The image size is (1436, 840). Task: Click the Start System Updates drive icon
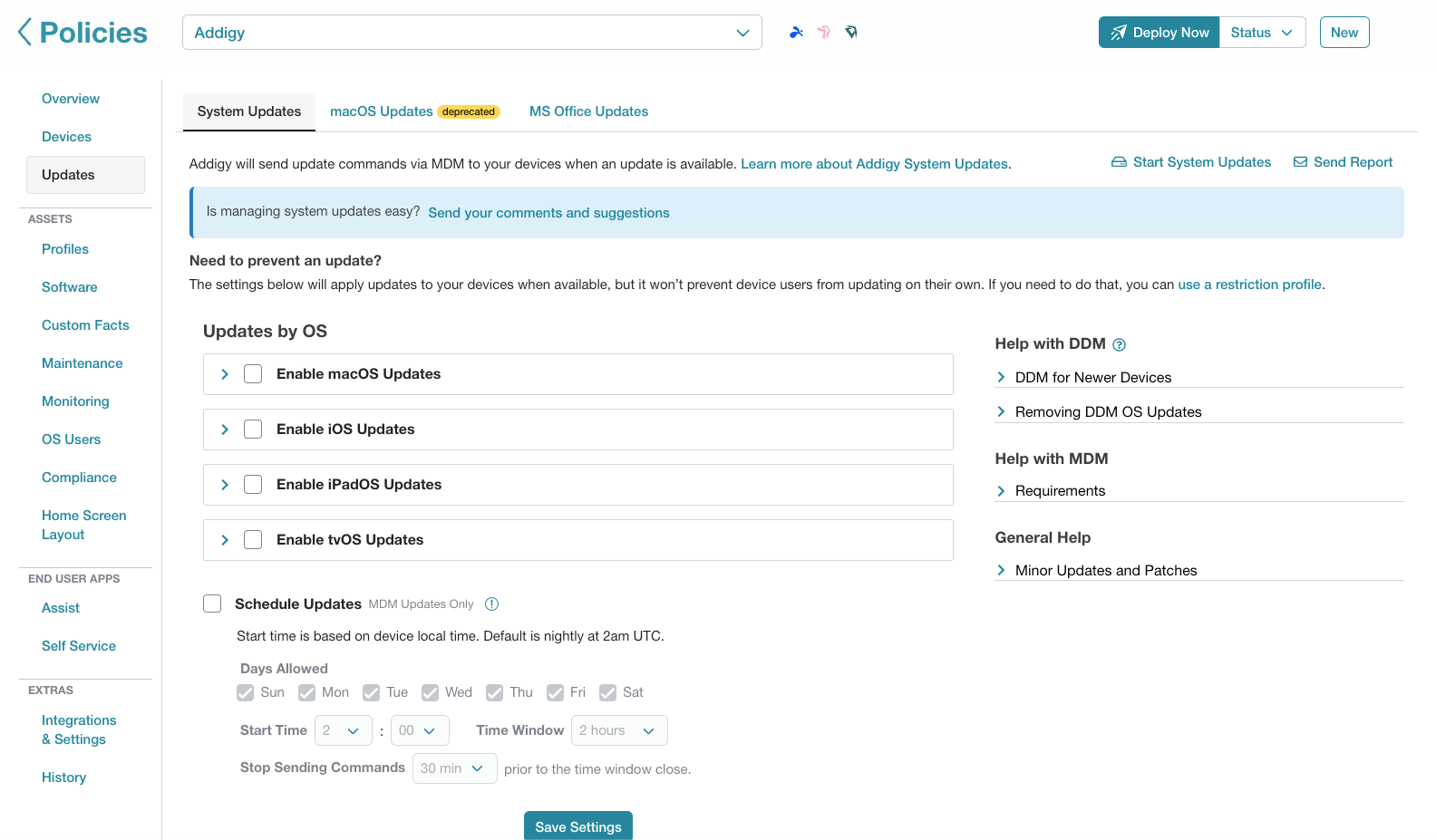click(1119, 162)
